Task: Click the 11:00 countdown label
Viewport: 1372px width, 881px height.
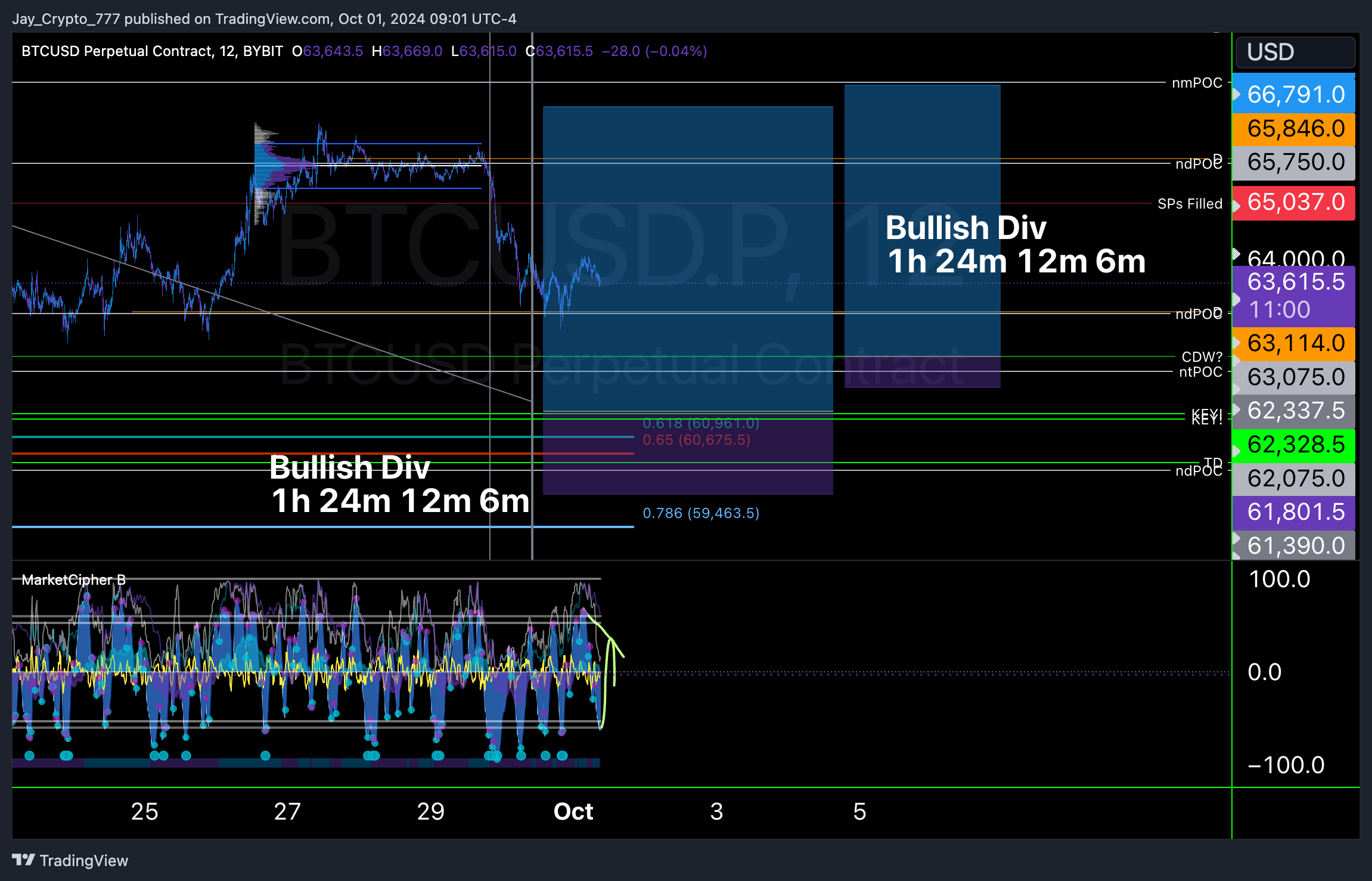Action: click(x=1279, y=310)
